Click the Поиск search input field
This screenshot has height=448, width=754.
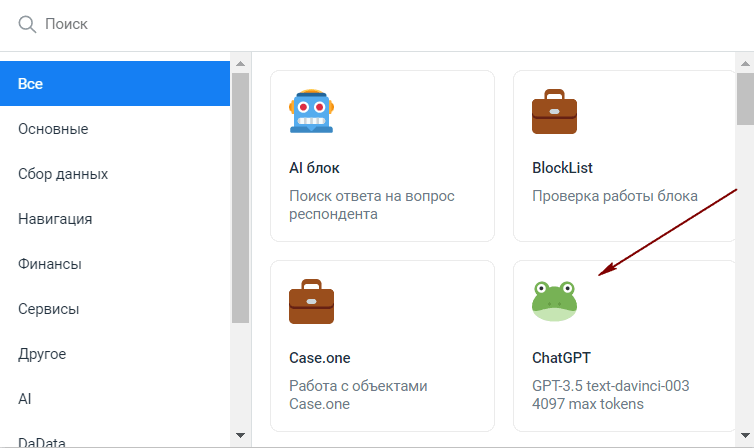385,24
